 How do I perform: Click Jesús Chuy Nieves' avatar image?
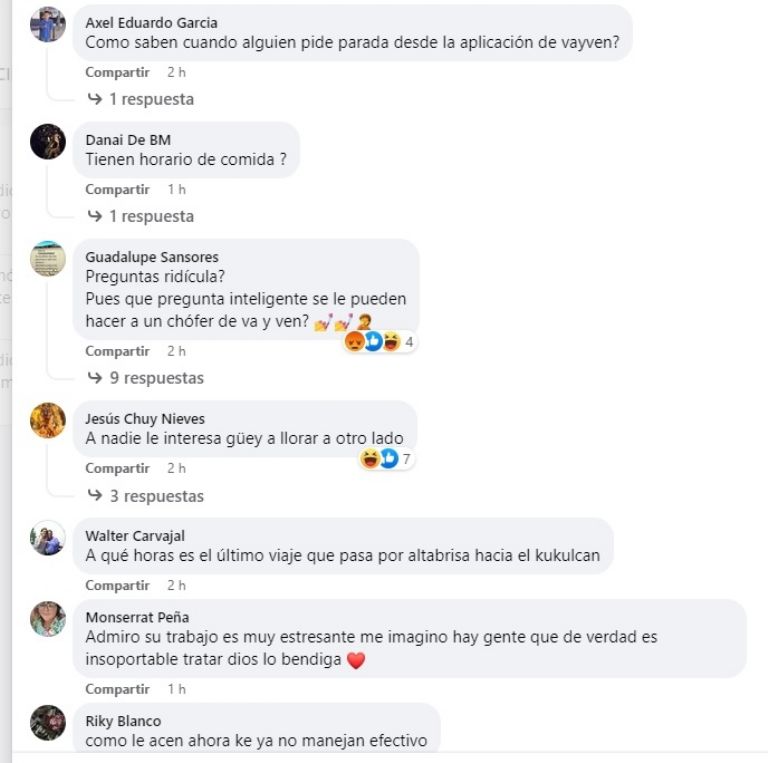pos(48,420)
